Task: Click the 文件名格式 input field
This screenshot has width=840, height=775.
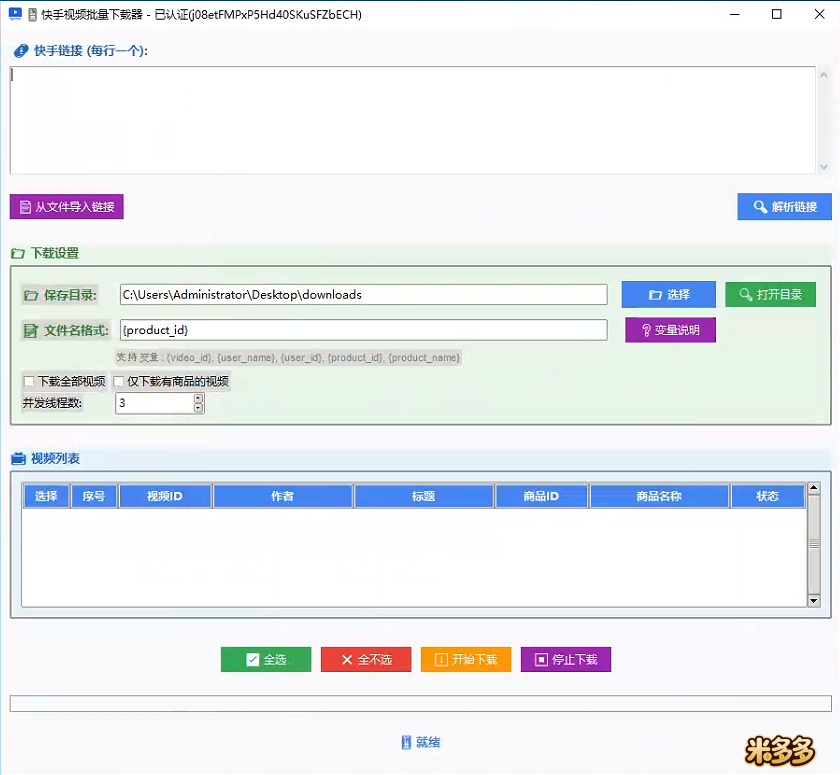Action: [363, 330]
